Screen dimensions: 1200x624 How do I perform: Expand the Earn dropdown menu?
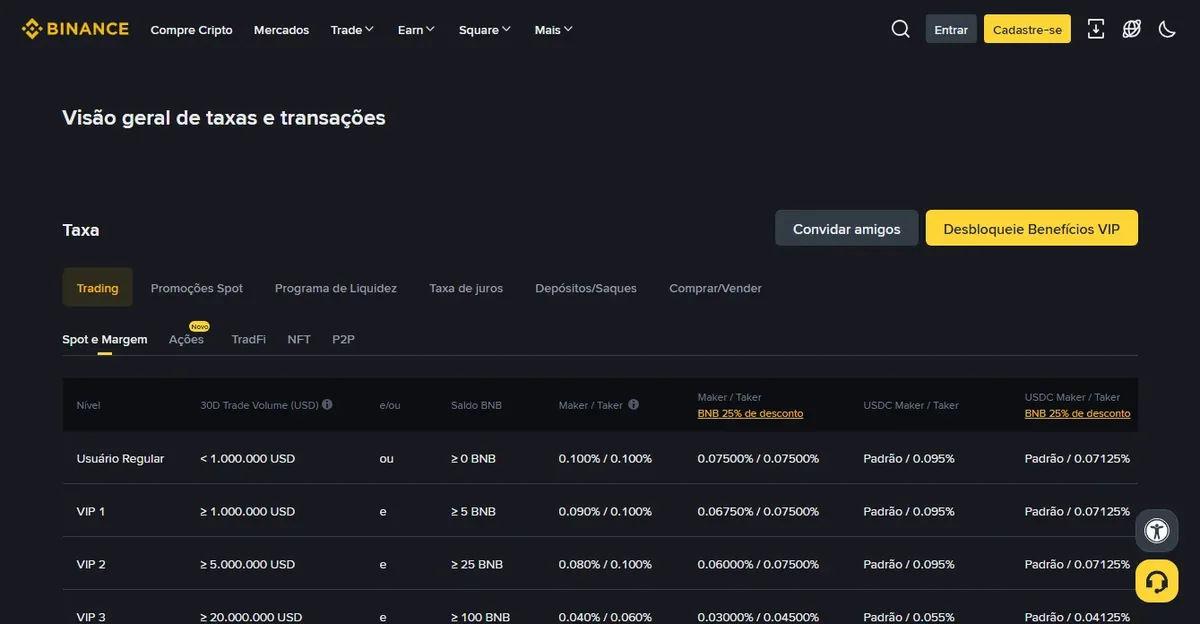(416, 30)
